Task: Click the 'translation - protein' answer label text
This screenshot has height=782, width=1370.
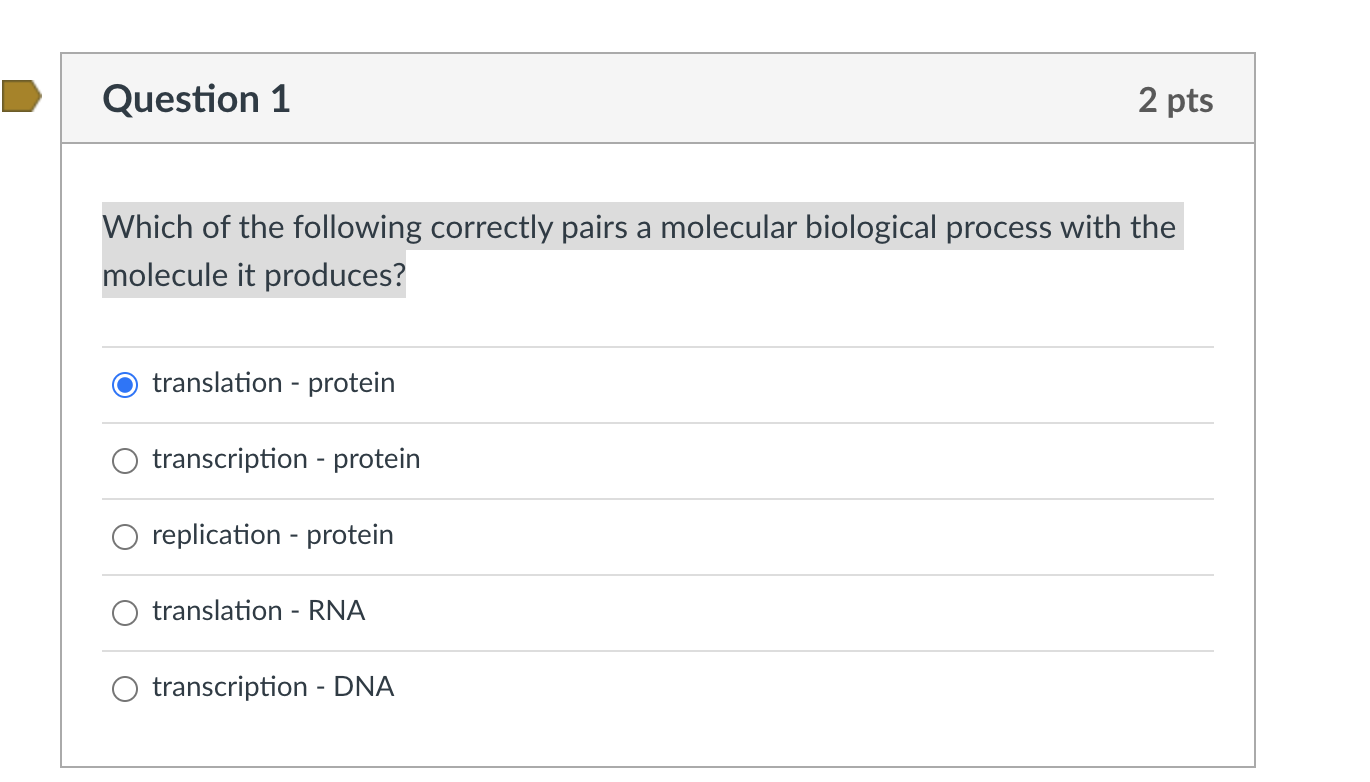Action: click(273, 383)
